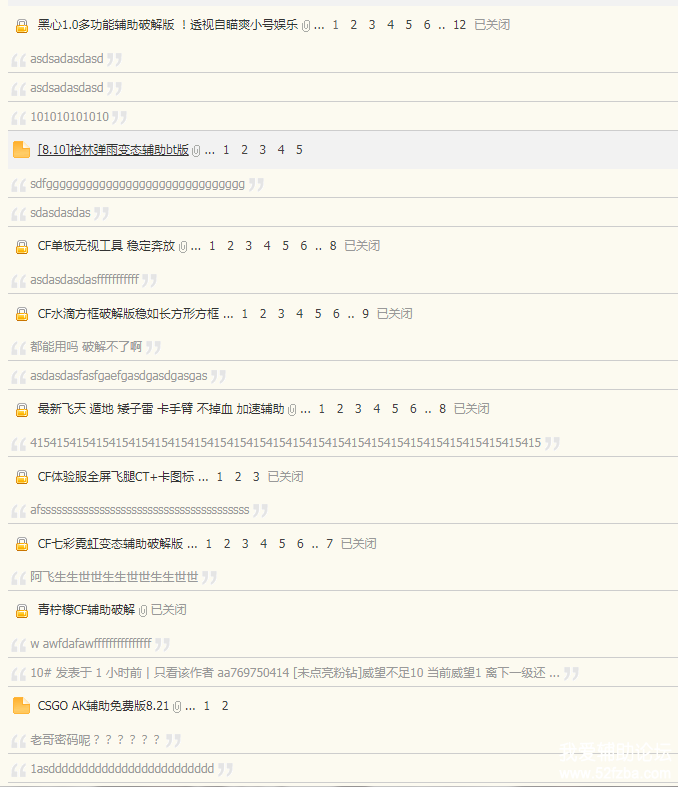Click reply preview '1asddddddddddddddddddddddd'
678x787 pixels.
(x=122, y=768)
